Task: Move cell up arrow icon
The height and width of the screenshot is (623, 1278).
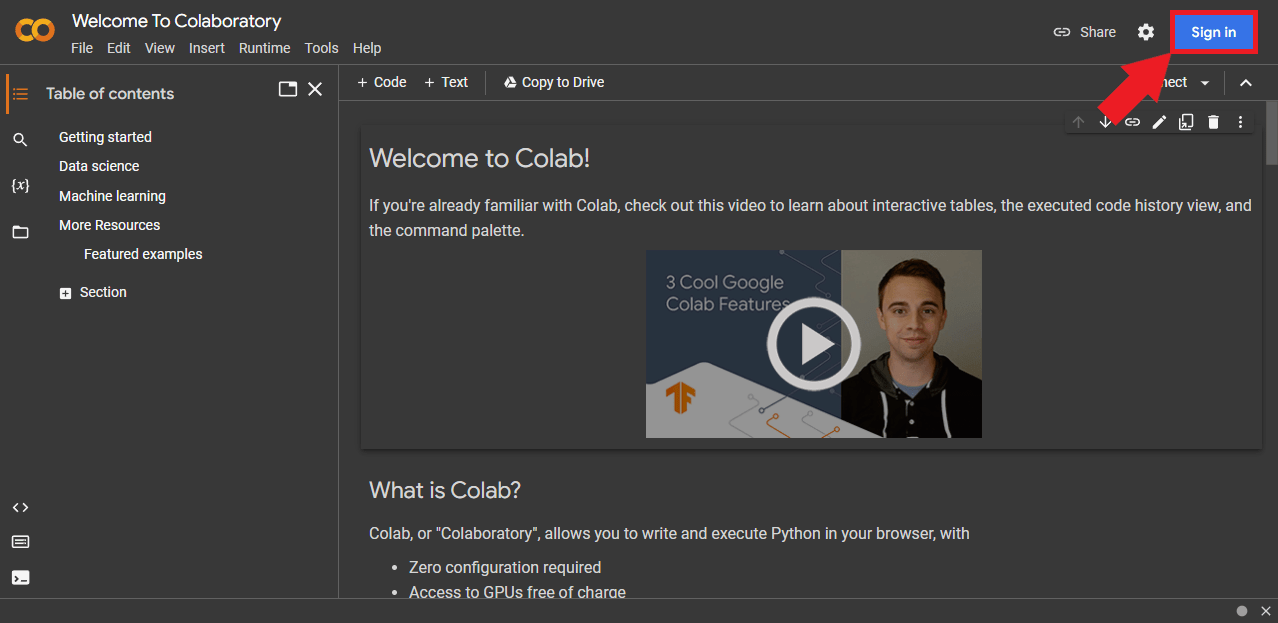Action: (1078, 122)
